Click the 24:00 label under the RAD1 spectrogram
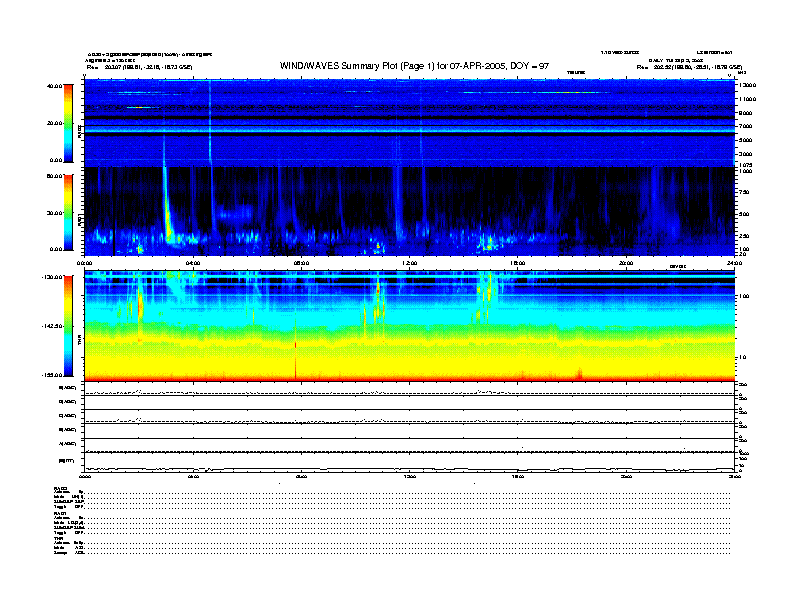The height and width of the screenshot is (612, 792). (734, 263)
